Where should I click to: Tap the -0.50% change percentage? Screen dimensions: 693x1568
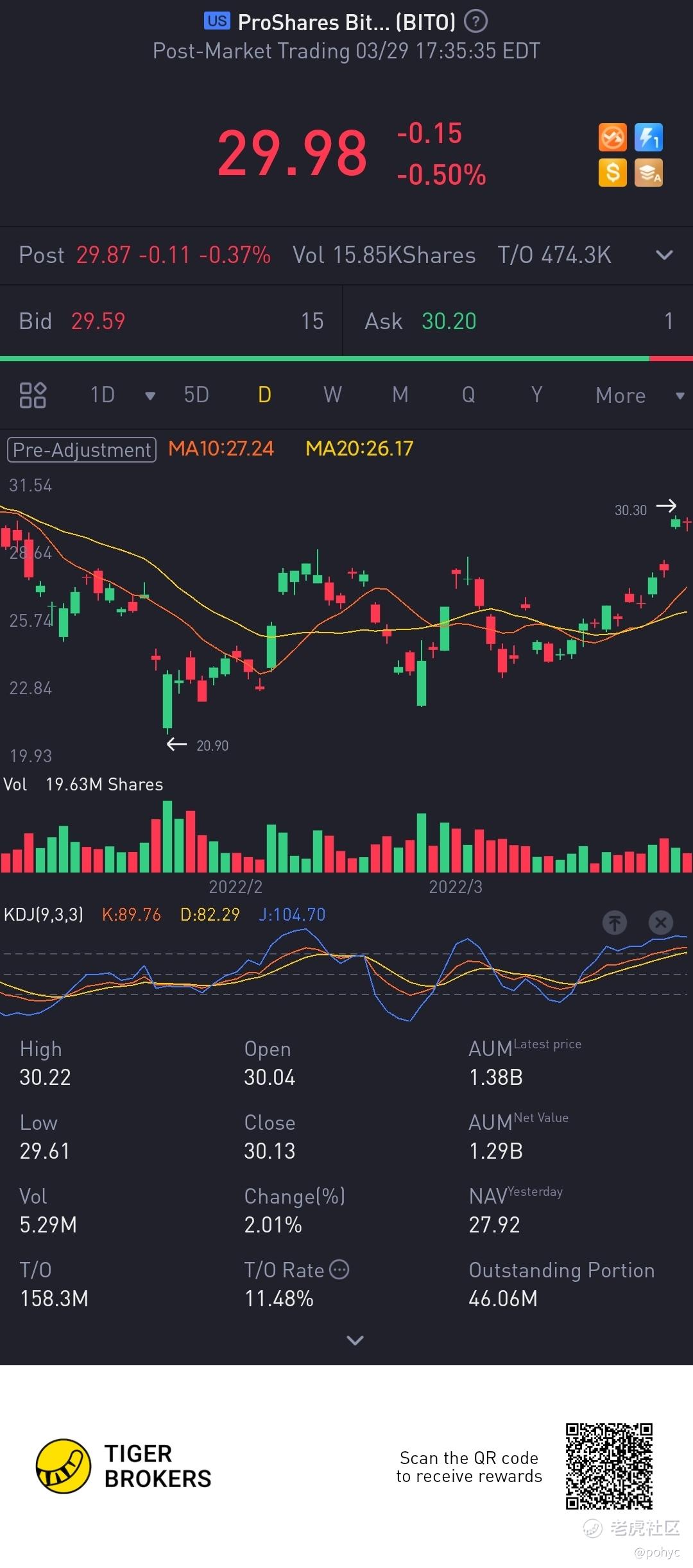click(x=441, y=175)
